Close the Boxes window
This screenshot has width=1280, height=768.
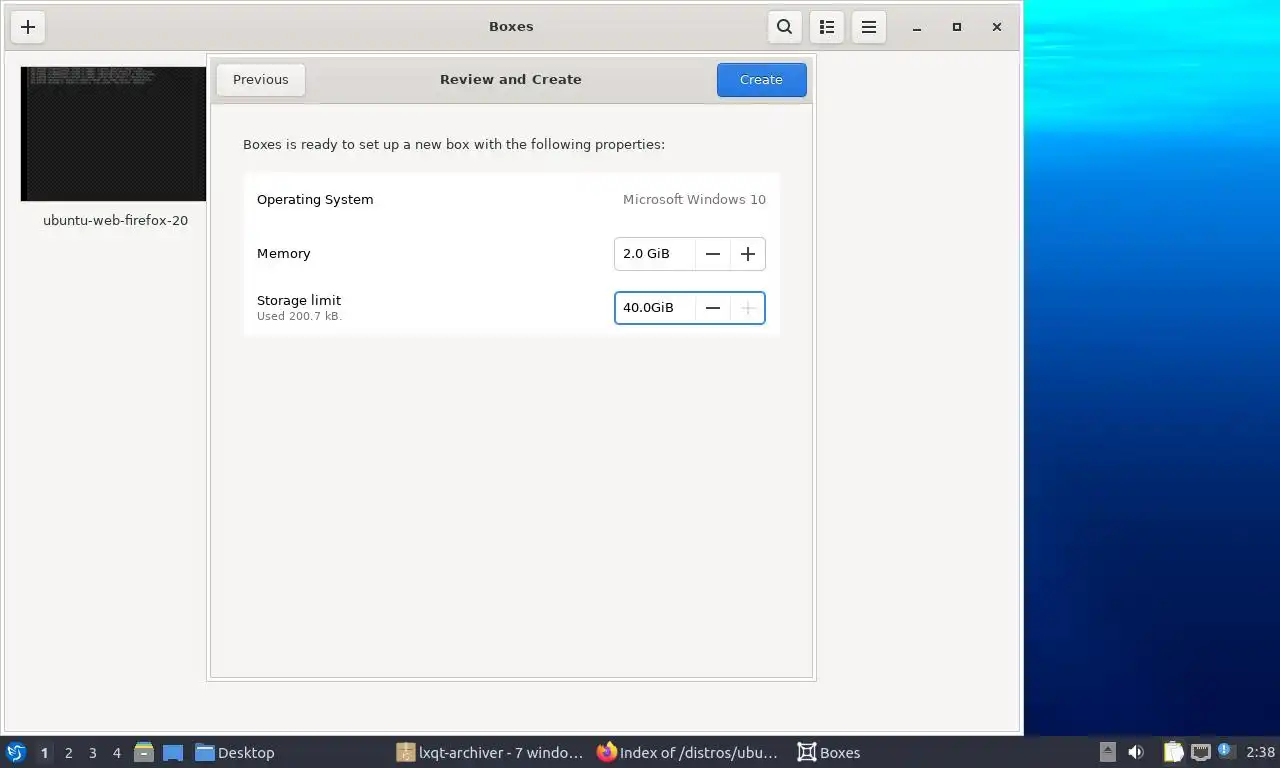click(x=997, y=27)
